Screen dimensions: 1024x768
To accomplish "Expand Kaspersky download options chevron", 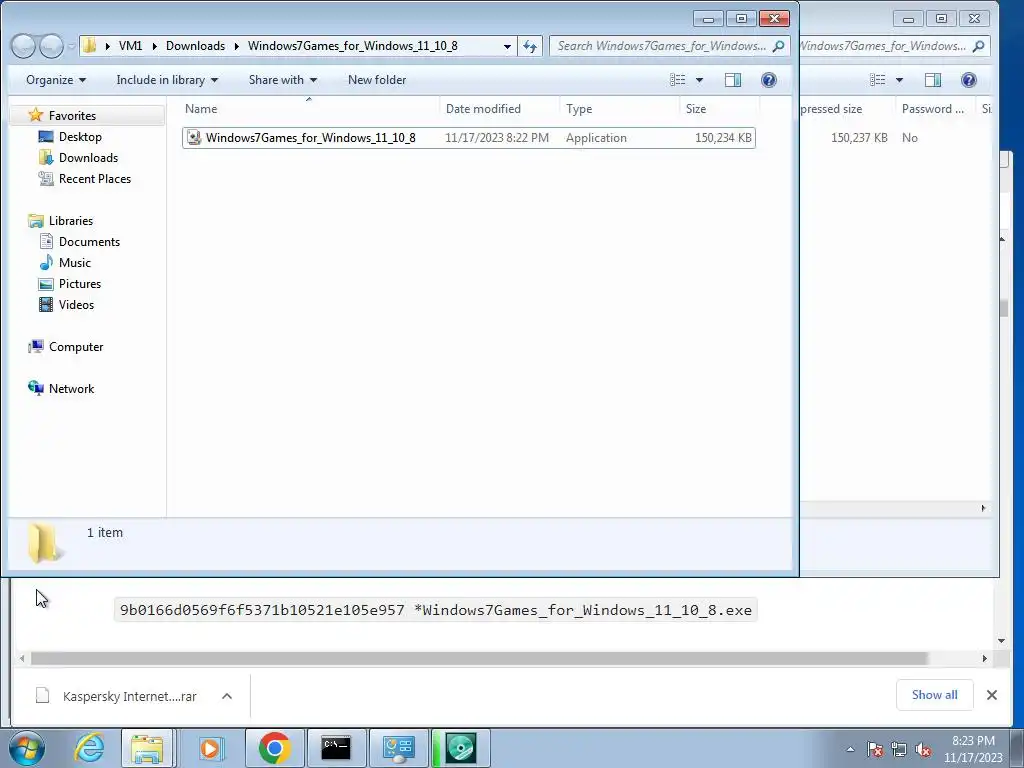I will 227,696.
